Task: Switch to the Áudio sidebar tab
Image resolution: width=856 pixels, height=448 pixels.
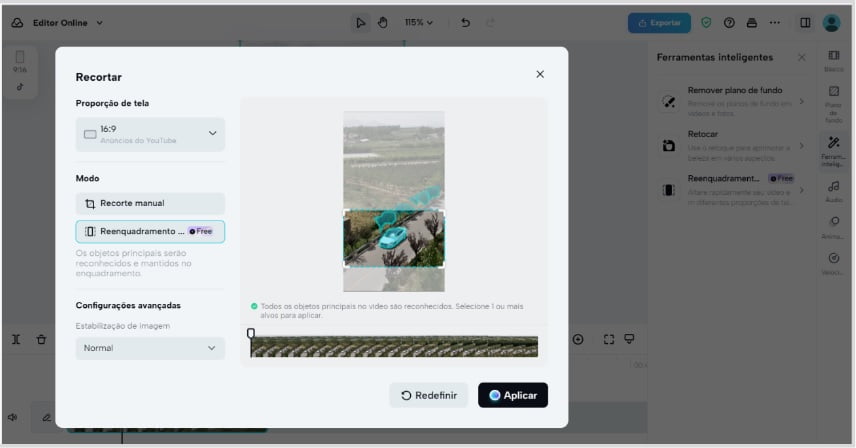Action: point(834,192)
